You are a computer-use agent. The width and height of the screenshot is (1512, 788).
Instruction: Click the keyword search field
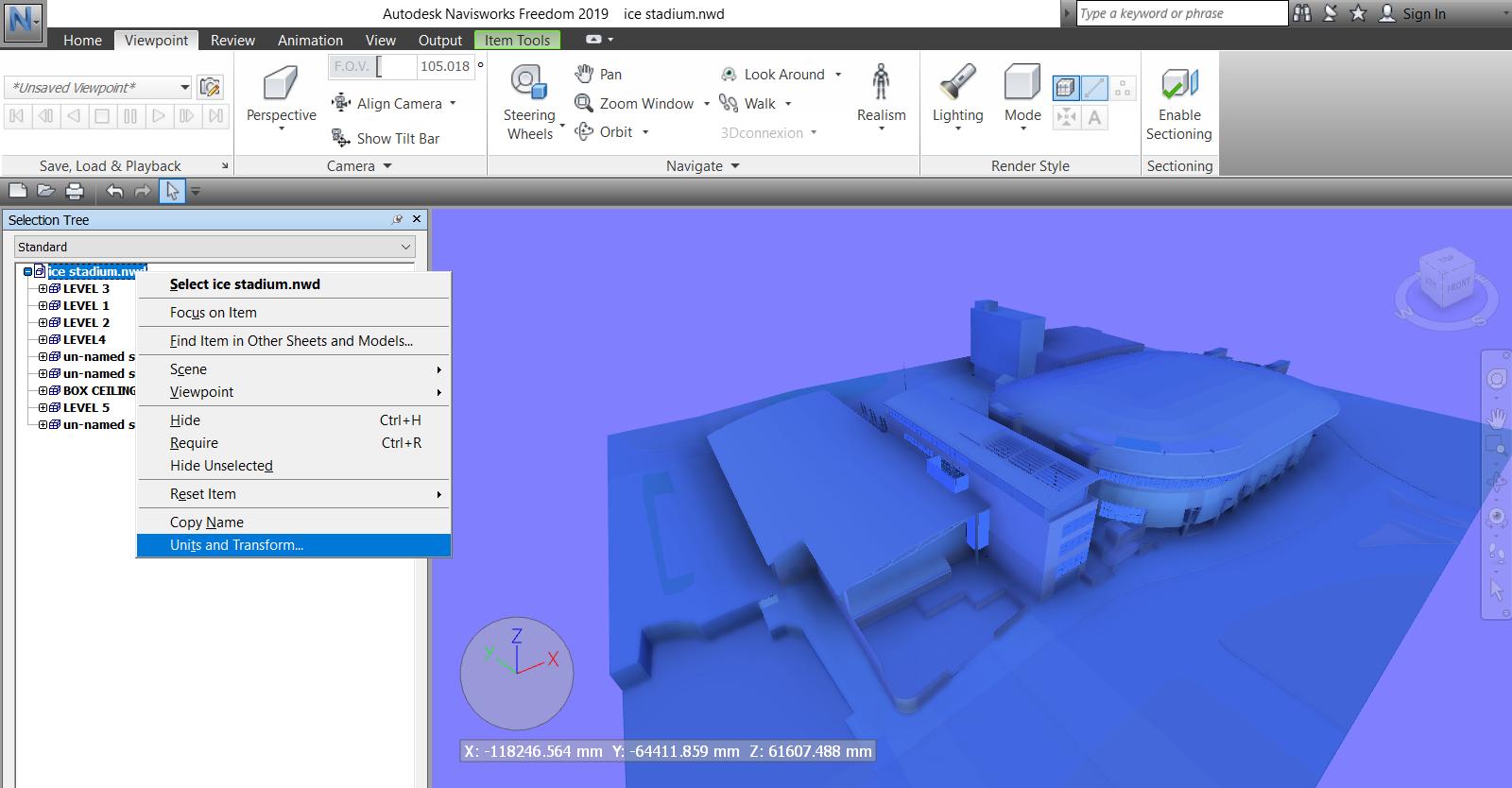point(1182,13)
